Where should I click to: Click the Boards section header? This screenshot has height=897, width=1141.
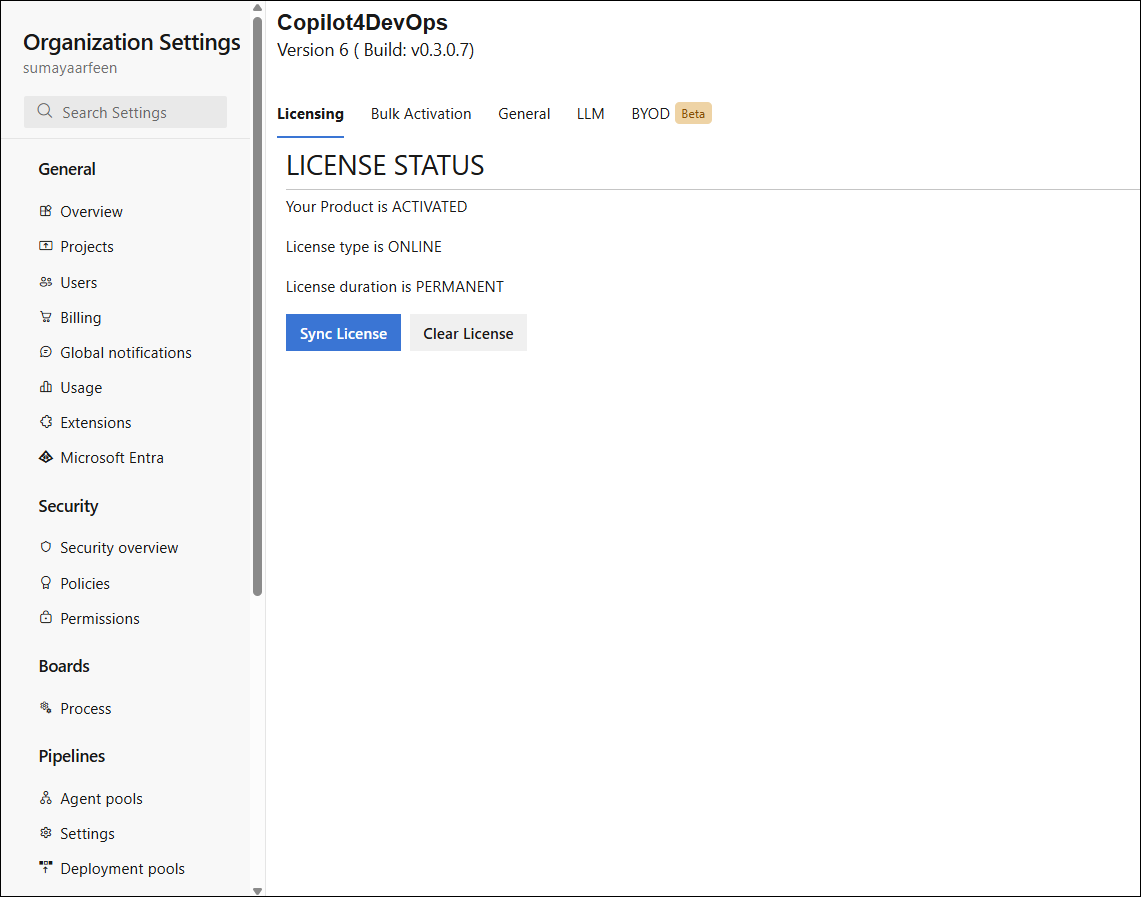[x=64, y=666]
